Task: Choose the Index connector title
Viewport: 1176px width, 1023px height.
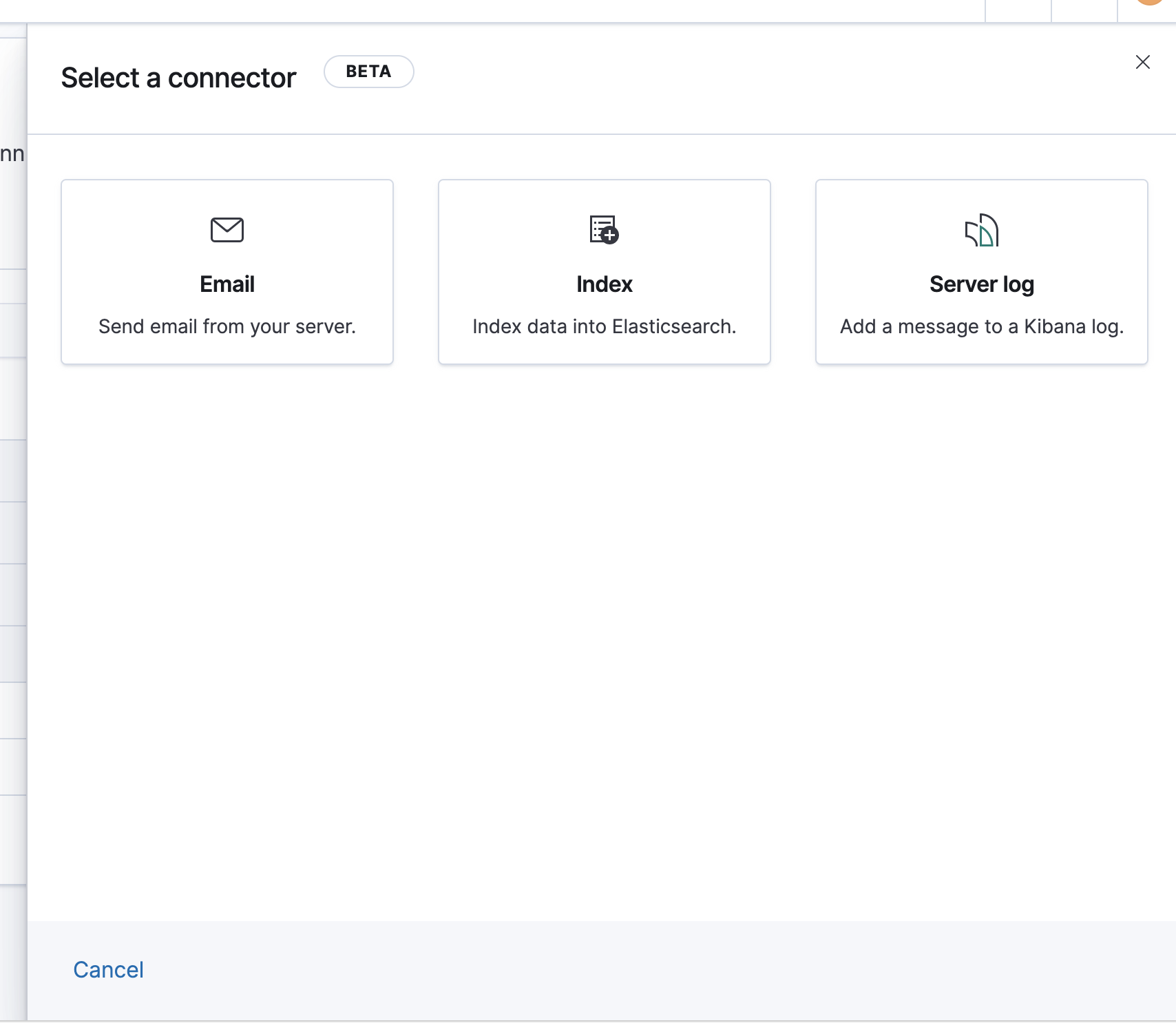Action: pos(605,284)
